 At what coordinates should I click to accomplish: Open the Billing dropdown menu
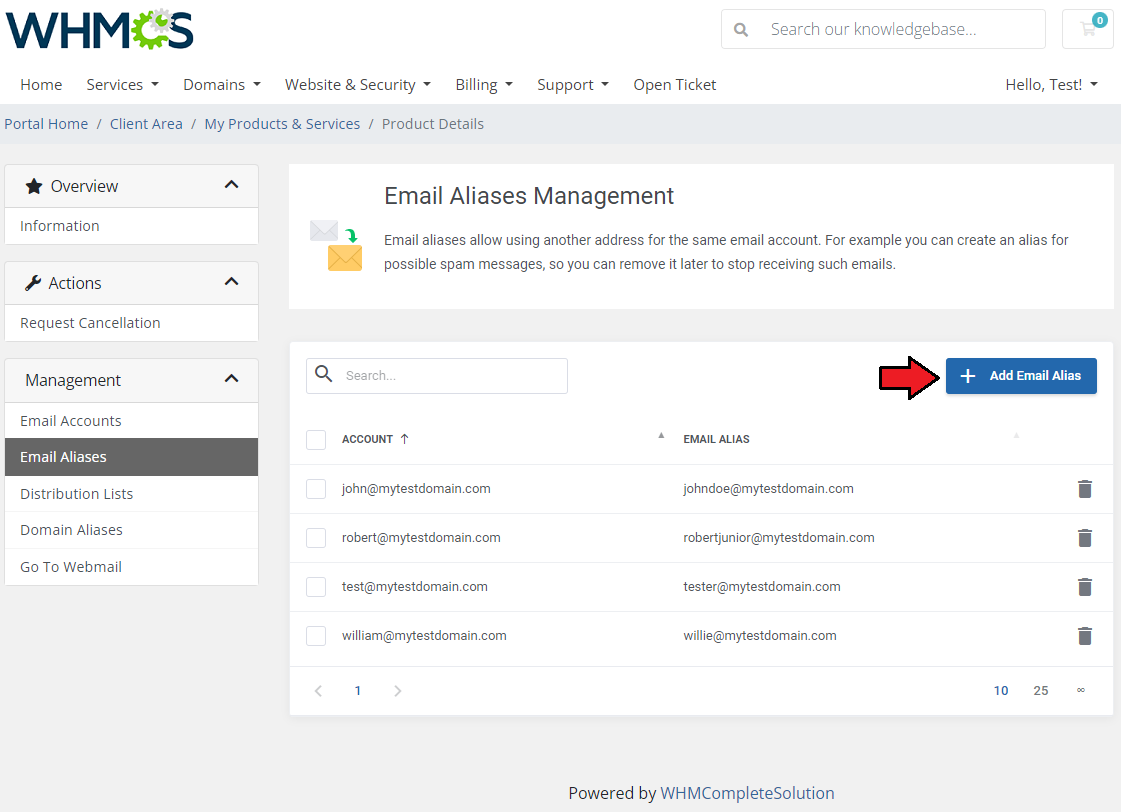(x=484, y=84)
